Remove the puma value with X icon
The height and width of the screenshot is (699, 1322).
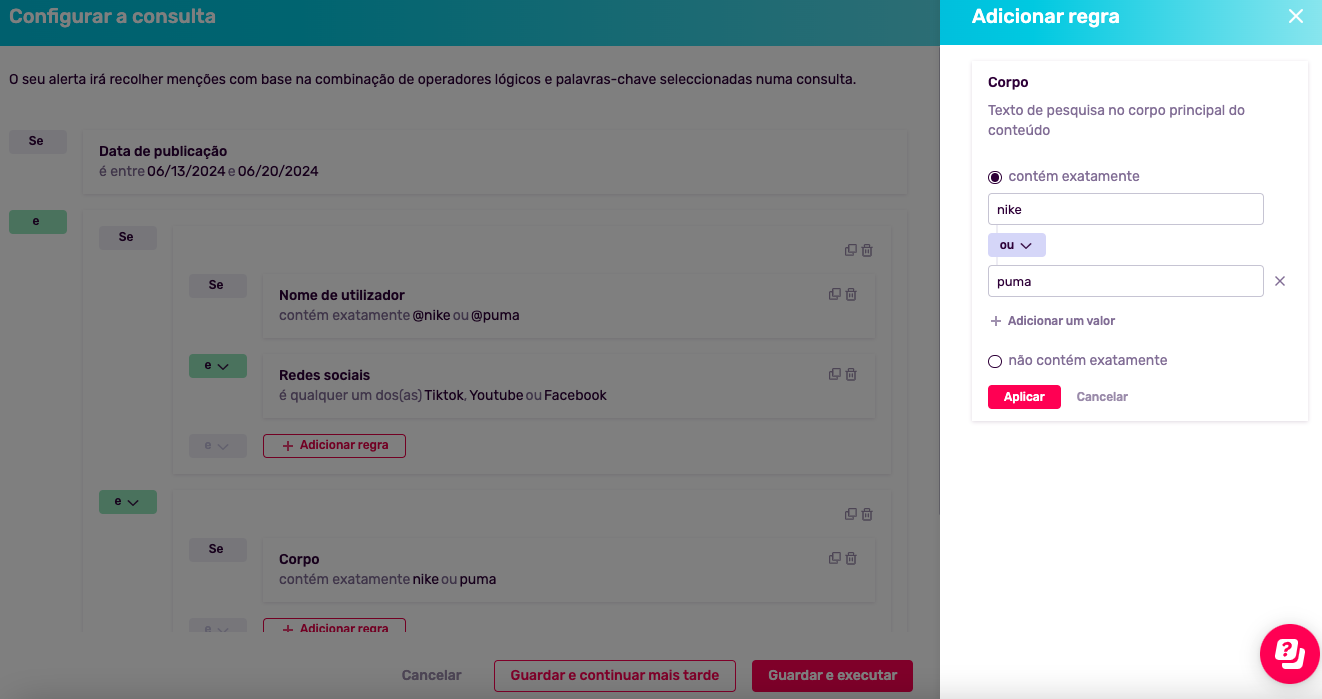(1280, 281)
